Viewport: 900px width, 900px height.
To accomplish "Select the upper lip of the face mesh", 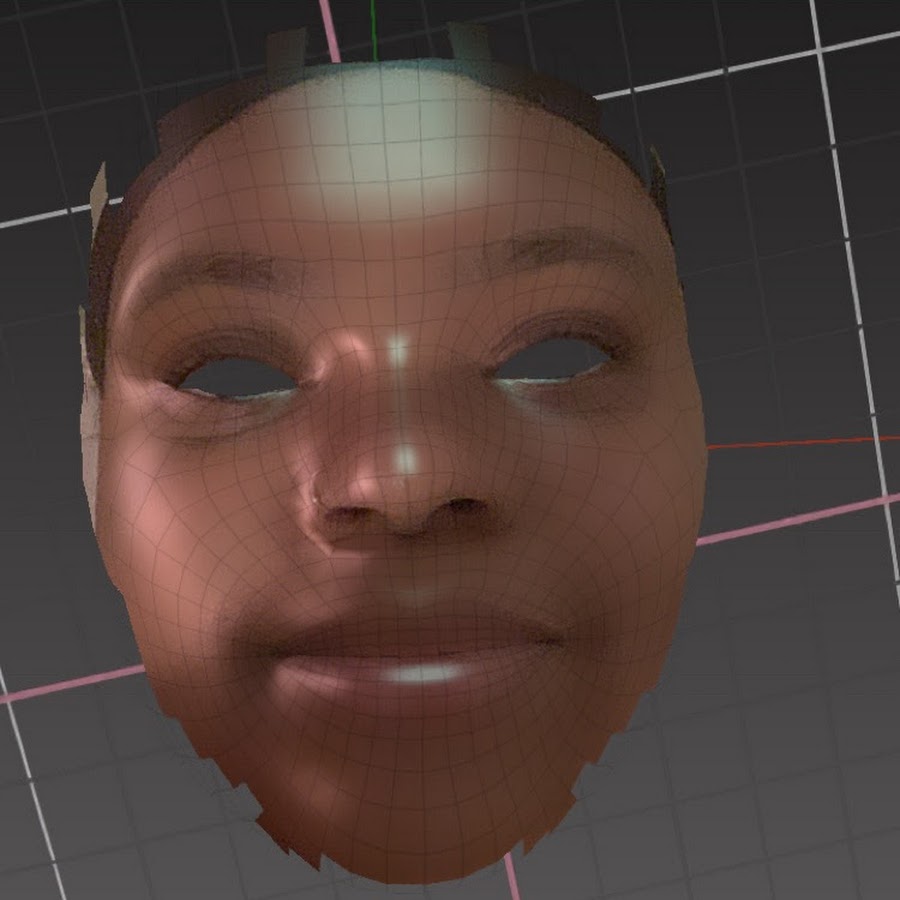I will tap(410, 632).
